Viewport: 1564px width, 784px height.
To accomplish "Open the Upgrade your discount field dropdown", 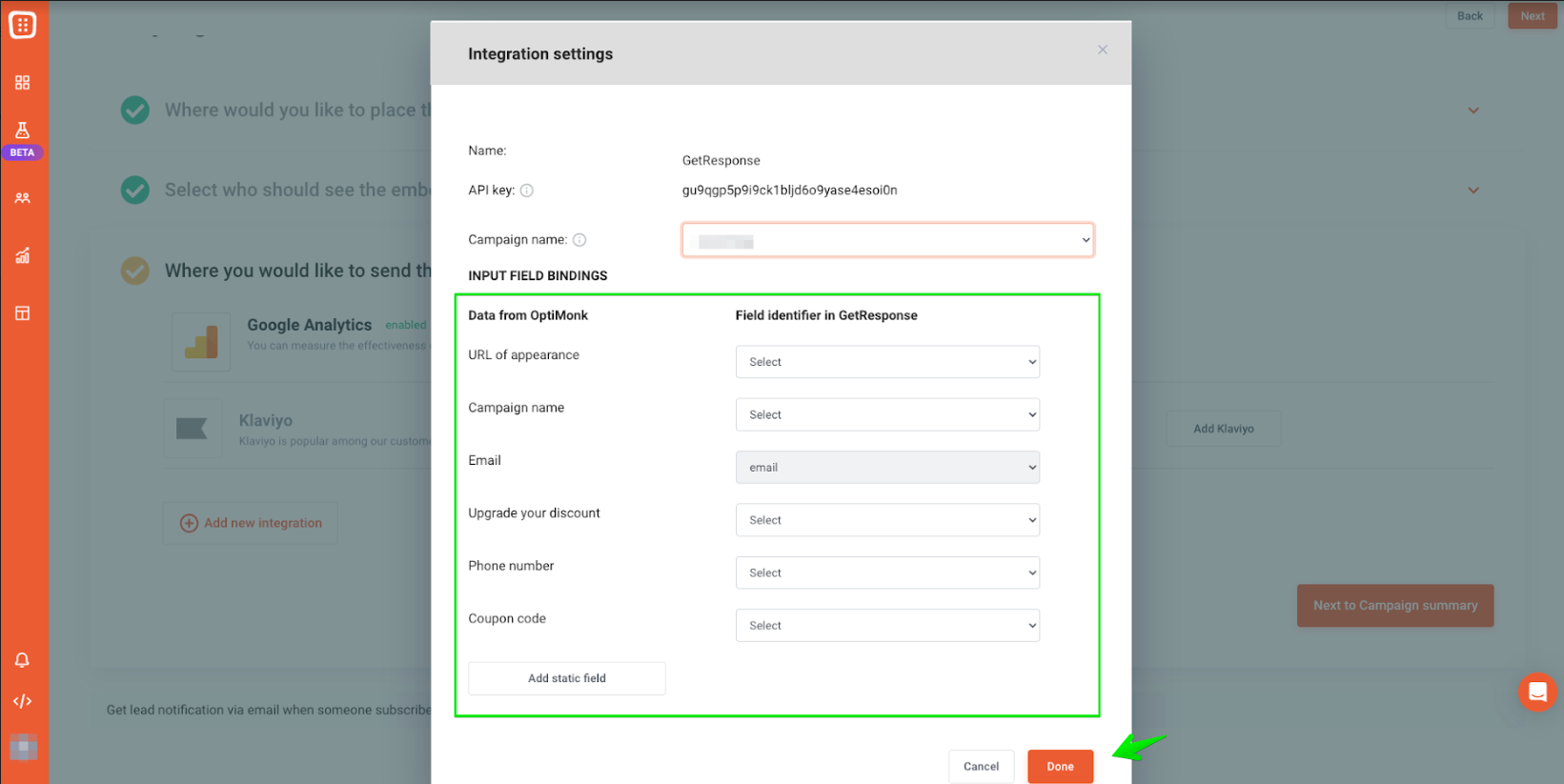I will [x=887, y=520].
